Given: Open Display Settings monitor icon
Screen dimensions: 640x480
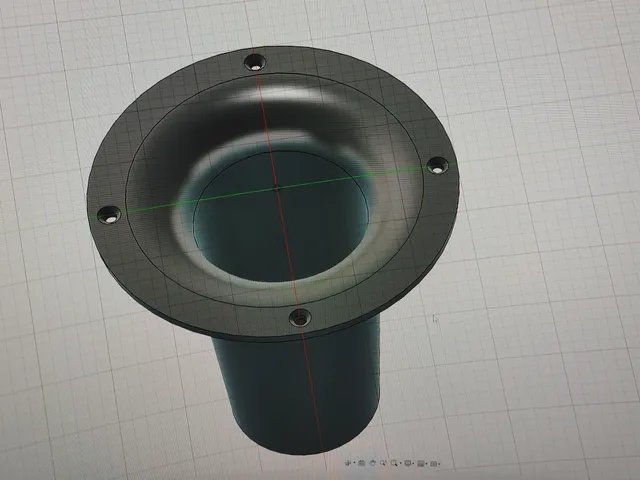Looking at the screenshot, I should tap(407, 463).
